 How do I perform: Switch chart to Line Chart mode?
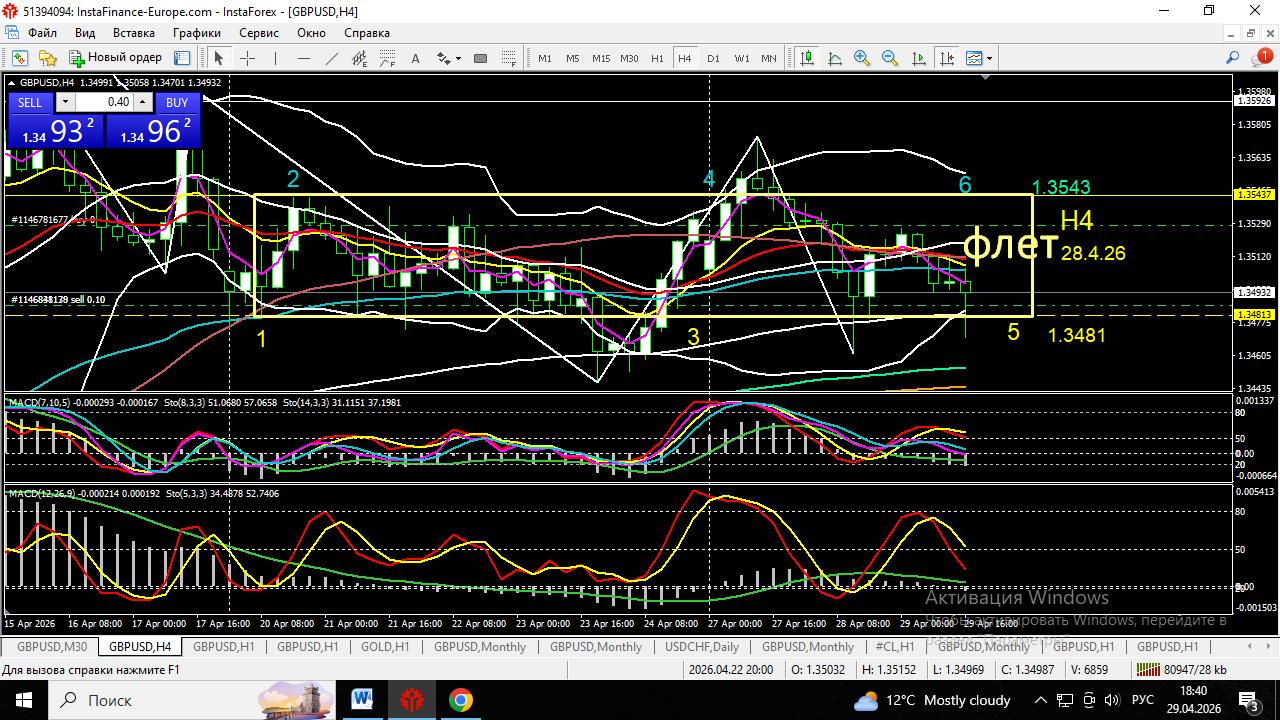834,58
